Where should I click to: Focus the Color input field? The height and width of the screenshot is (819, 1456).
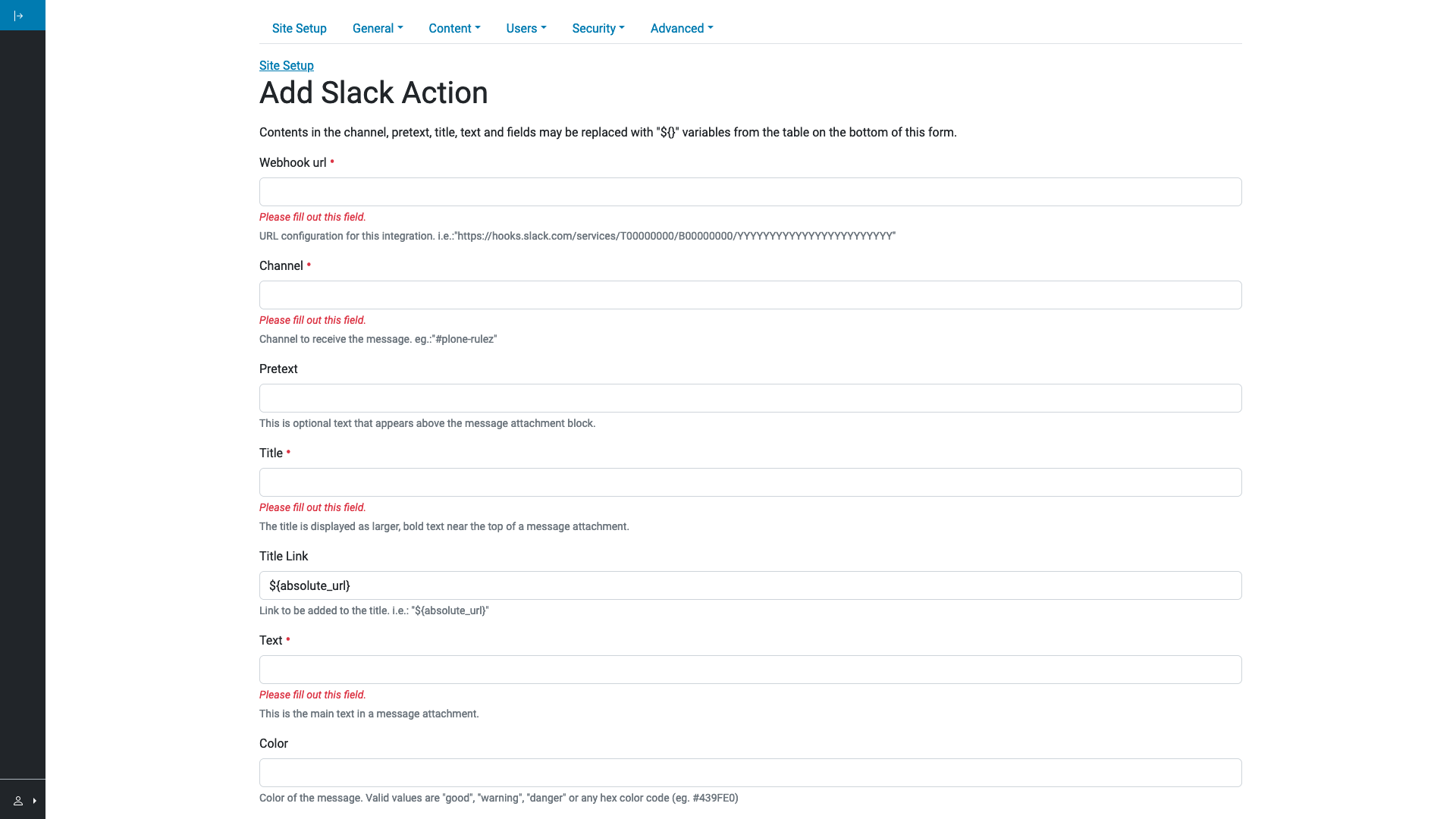(x=751, y=773)
